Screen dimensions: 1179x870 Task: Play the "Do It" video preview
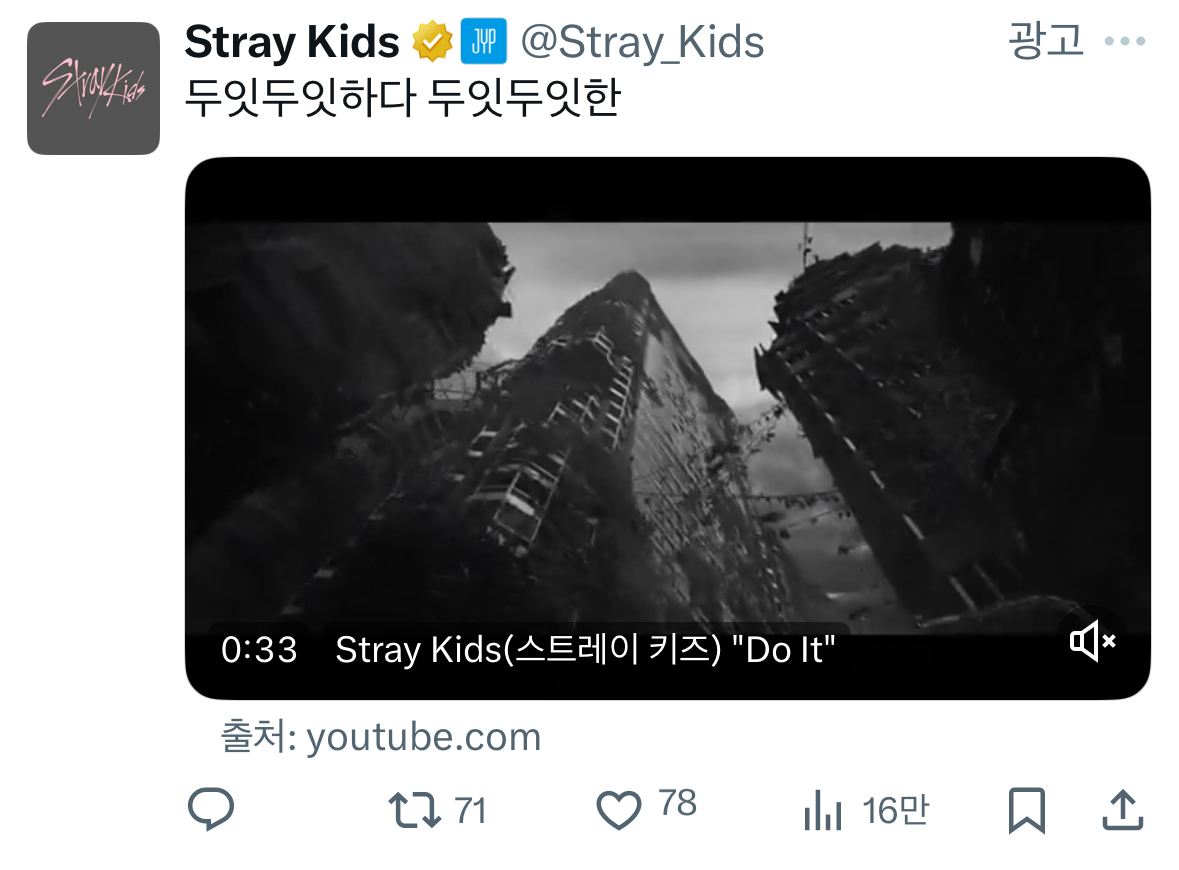(x=668, y=429)
